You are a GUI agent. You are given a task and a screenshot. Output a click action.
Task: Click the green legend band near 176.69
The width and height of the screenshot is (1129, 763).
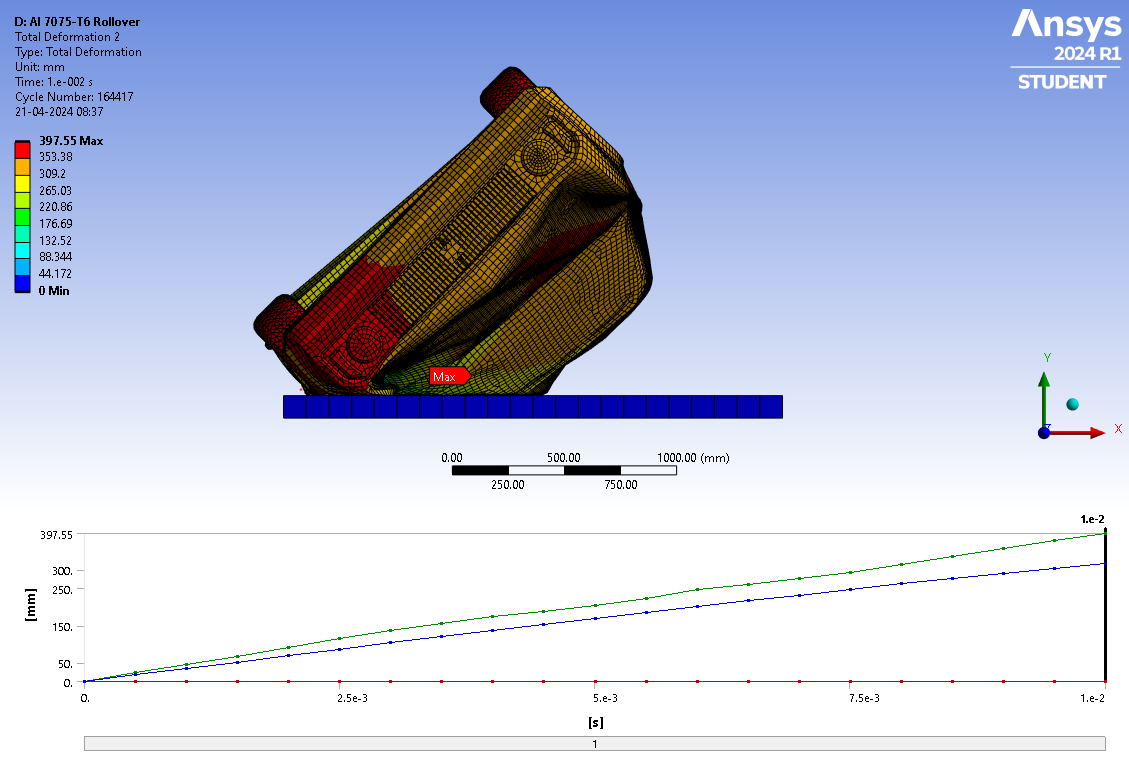22,217
